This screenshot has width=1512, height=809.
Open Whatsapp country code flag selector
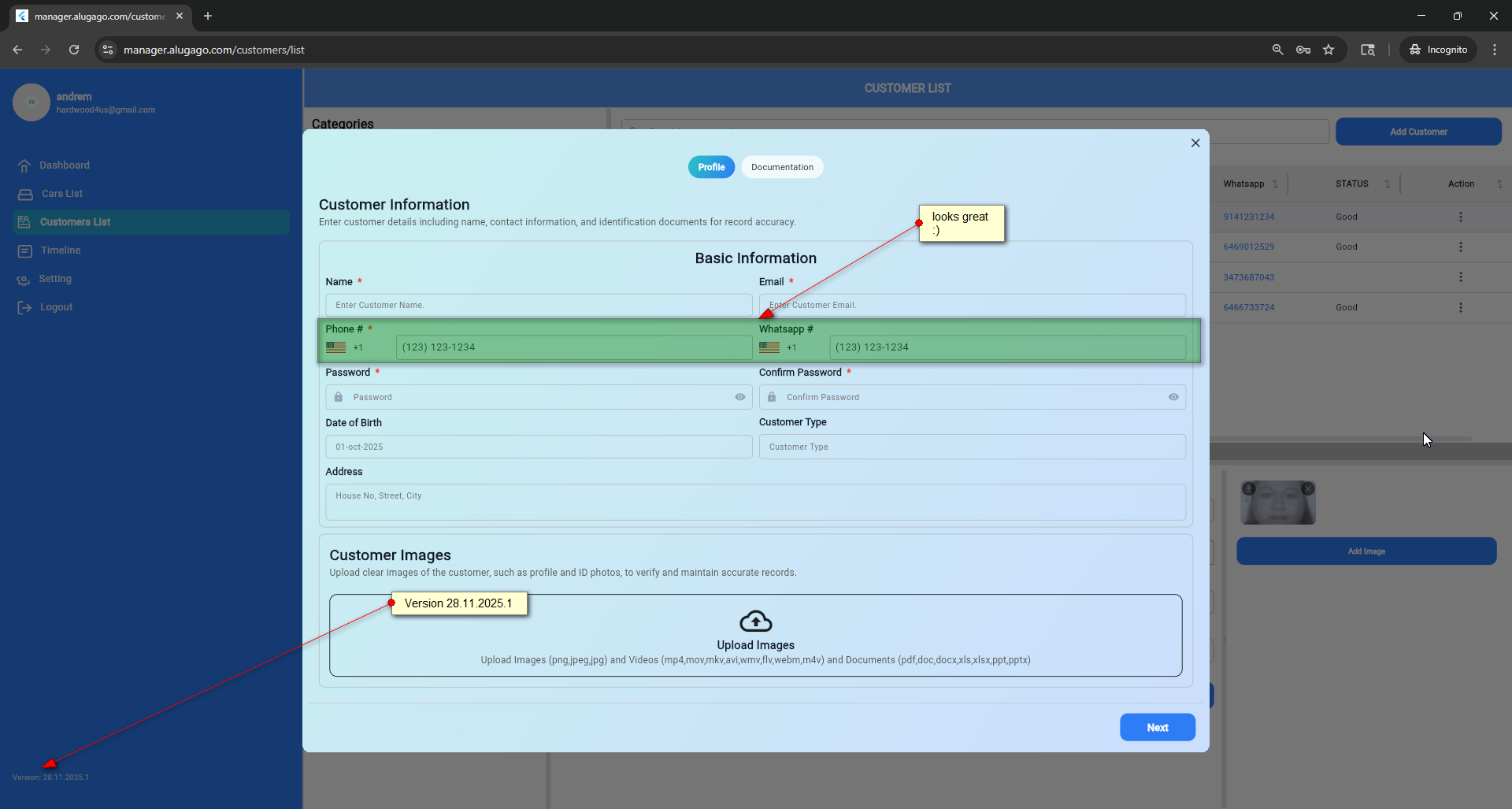point(769,347)
